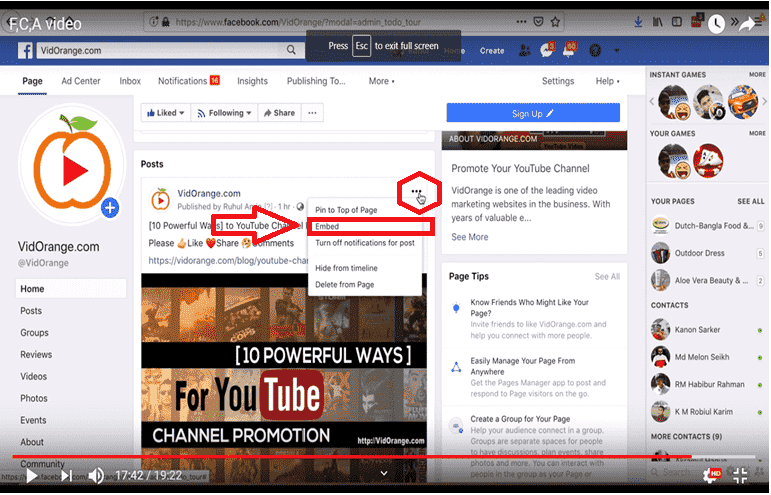Open the Publishing Tools tab
Viewport: 771px width, 495px height.
pyautogui.click(x=316, y=81)
